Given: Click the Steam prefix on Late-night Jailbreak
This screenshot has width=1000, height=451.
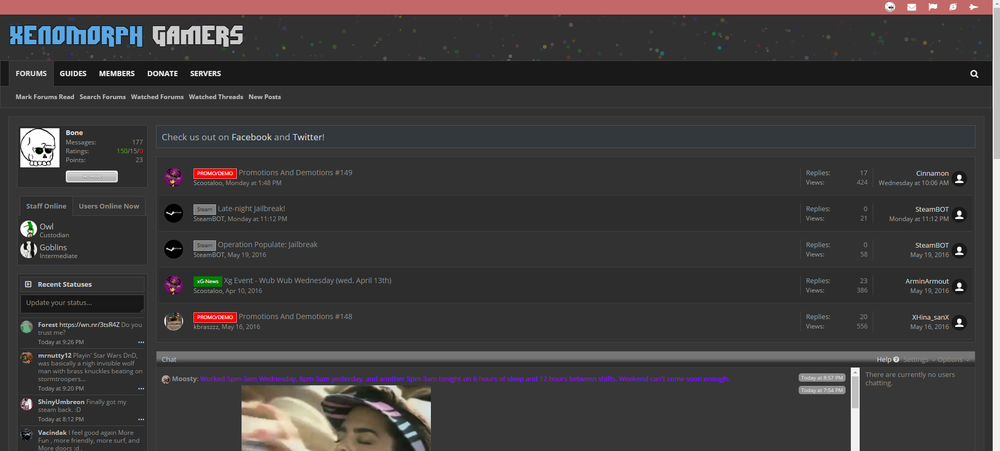Looking at the screenshot, I should [x=205, y=209].
